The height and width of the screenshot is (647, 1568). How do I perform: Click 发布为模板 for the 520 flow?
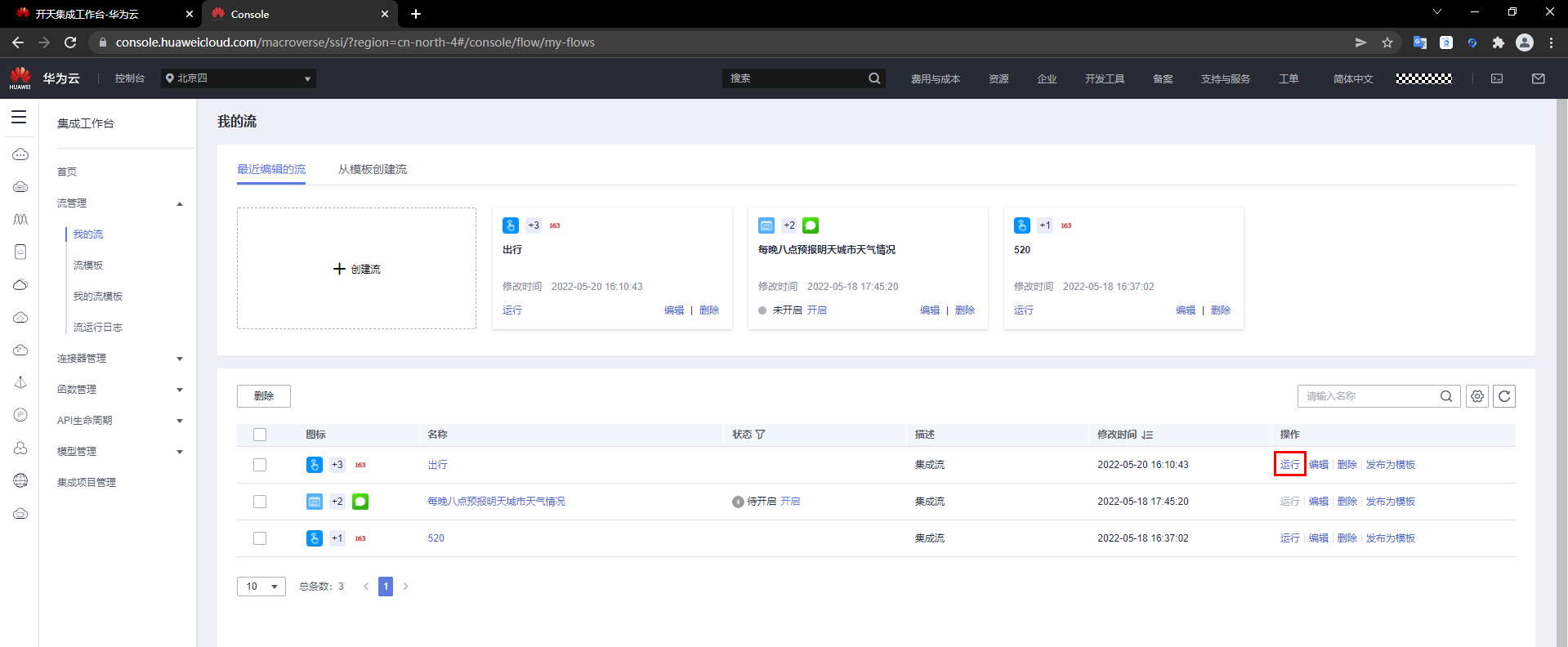click(1391, 538)
